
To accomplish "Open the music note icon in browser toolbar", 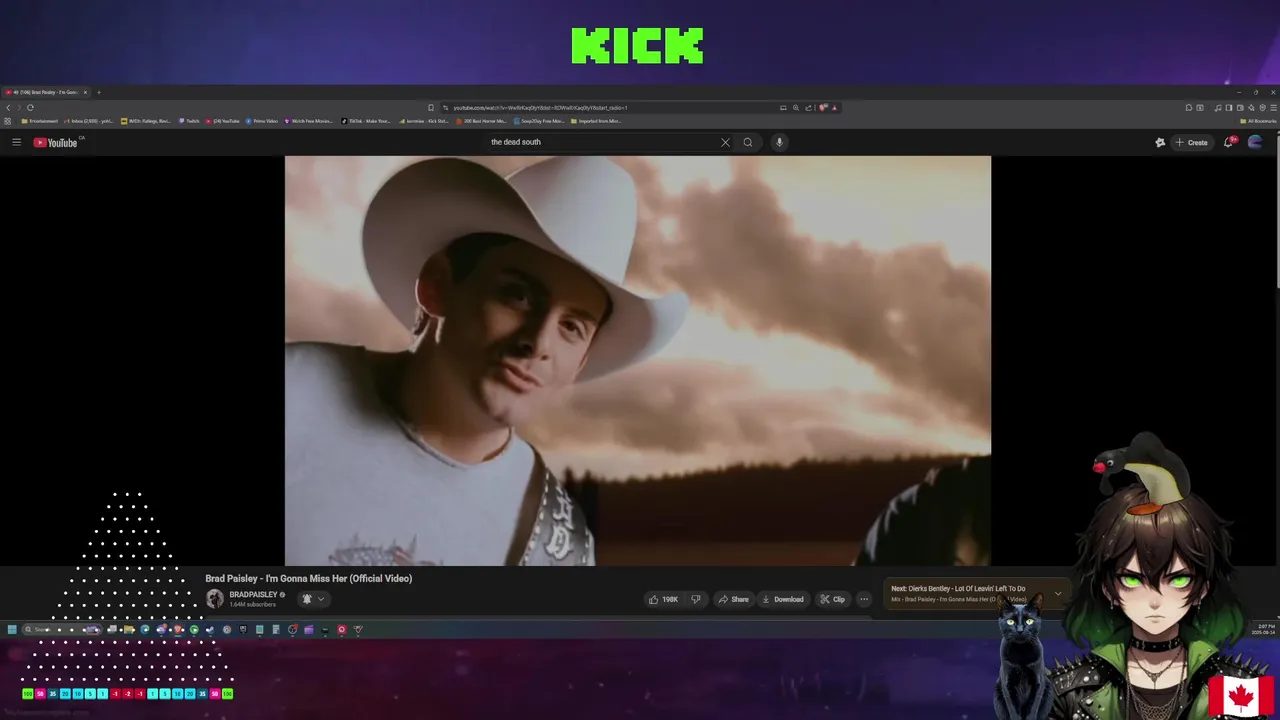I will click(1217, 108).
